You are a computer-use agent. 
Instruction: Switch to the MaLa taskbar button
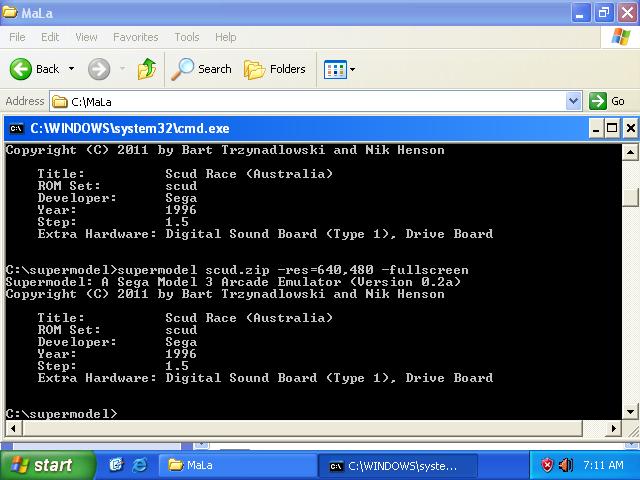point(236,465)
